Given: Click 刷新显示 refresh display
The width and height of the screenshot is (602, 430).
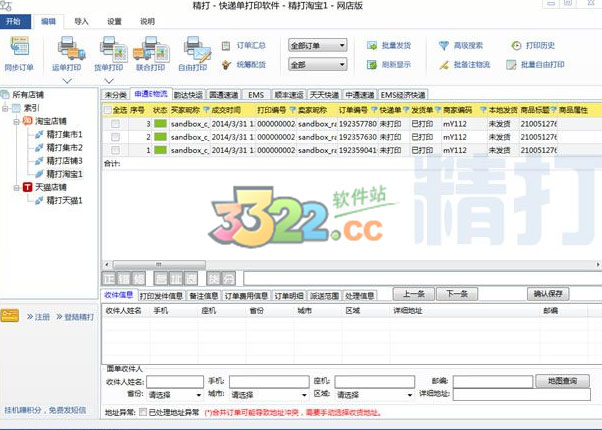Looking at the screenshot, I should (389, 64).
